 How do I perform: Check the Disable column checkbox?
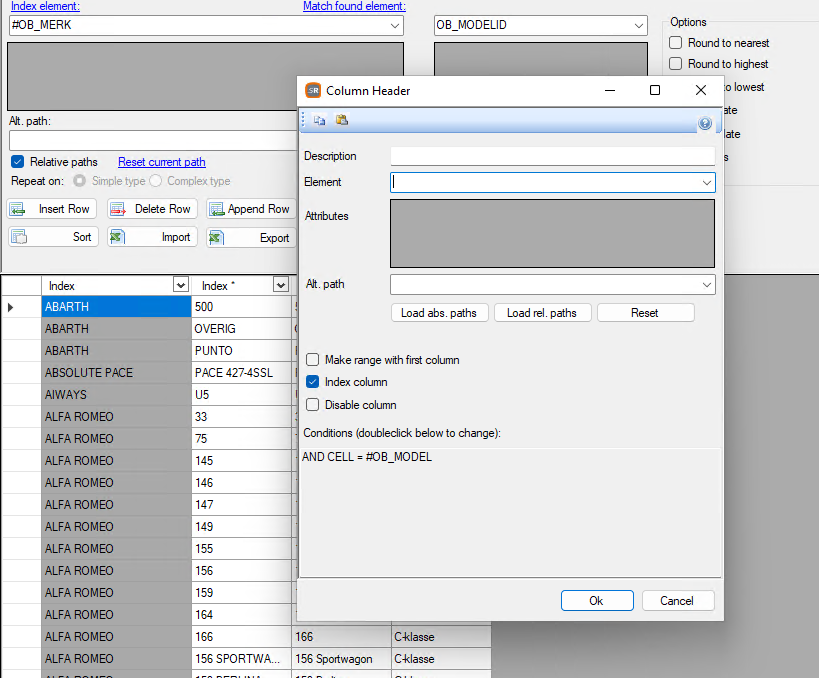(x=312, y=405)
